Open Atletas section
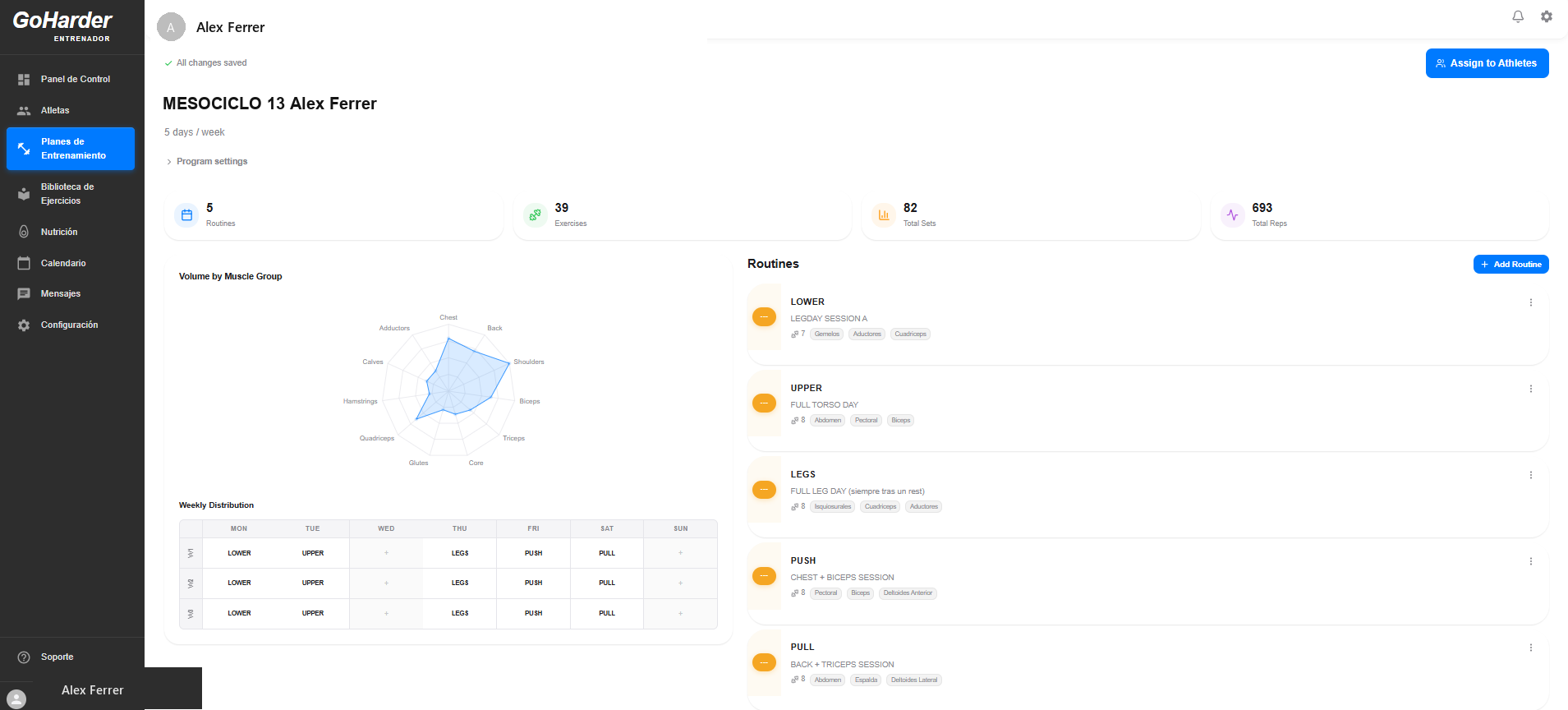This screenshot has width=1568, height=710. [x=71, y=110]
